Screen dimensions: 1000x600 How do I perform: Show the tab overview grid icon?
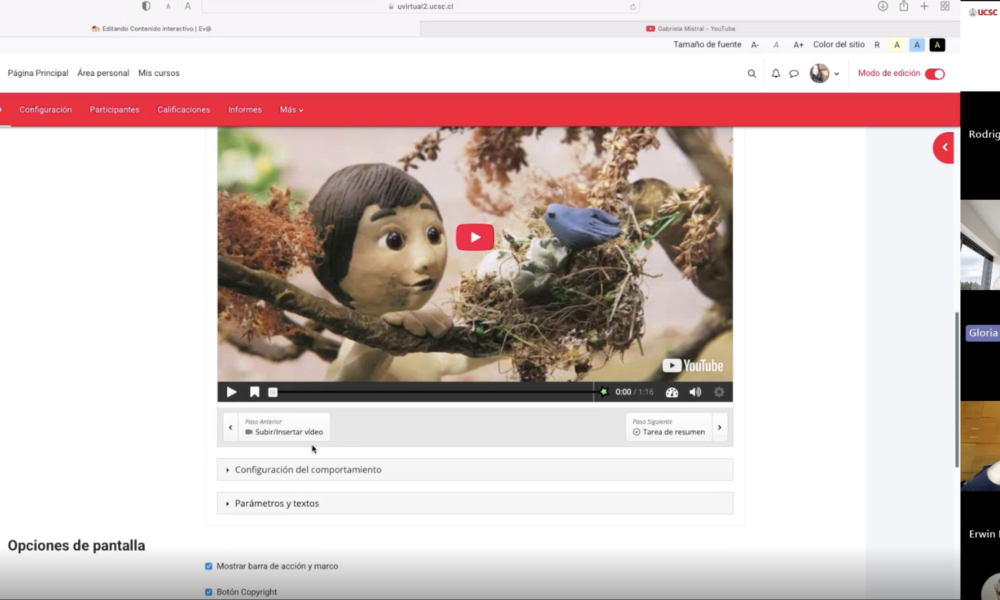coord(945,6)
